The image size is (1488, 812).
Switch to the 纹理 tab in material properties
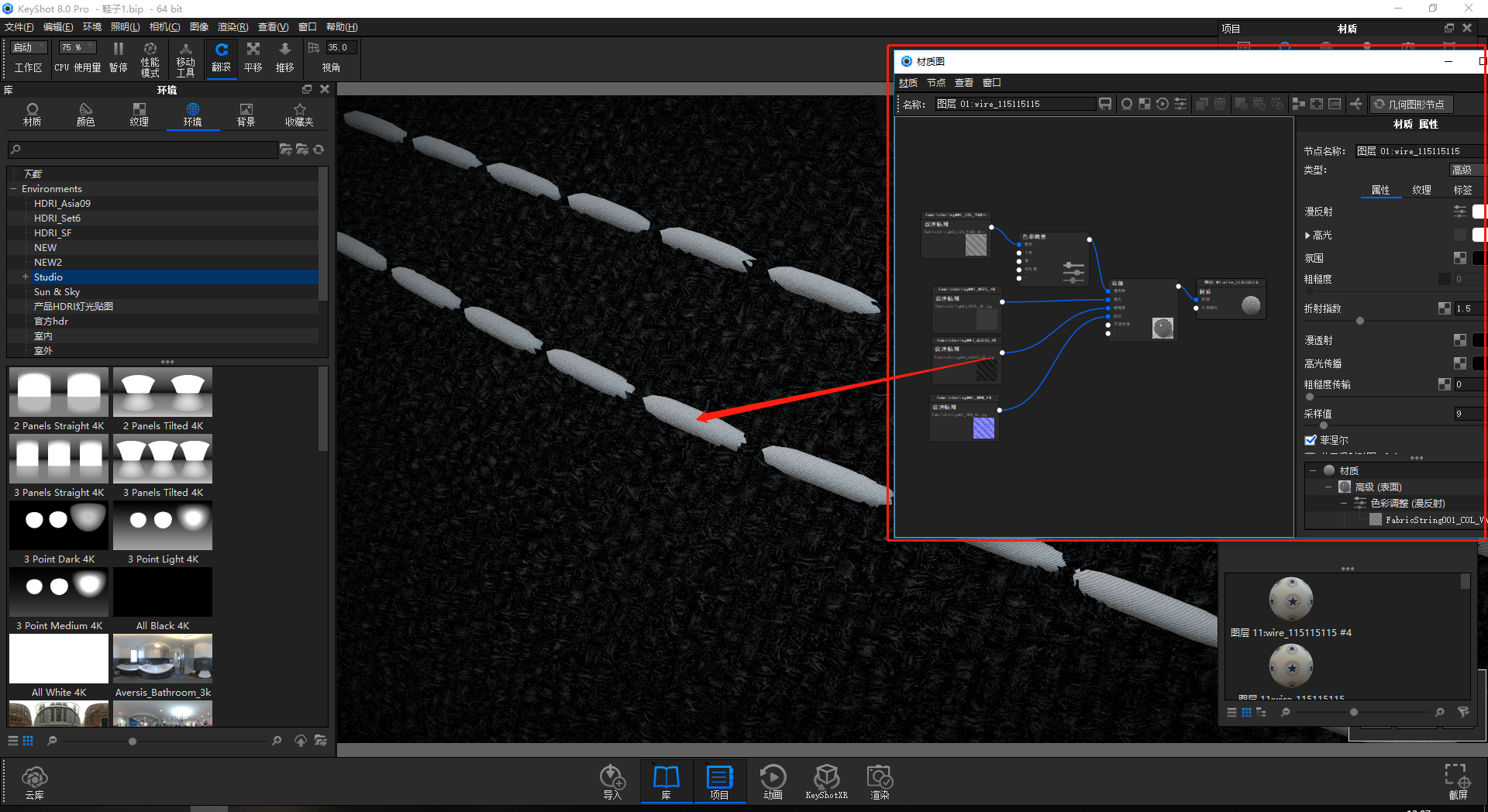coord(1421,189)
